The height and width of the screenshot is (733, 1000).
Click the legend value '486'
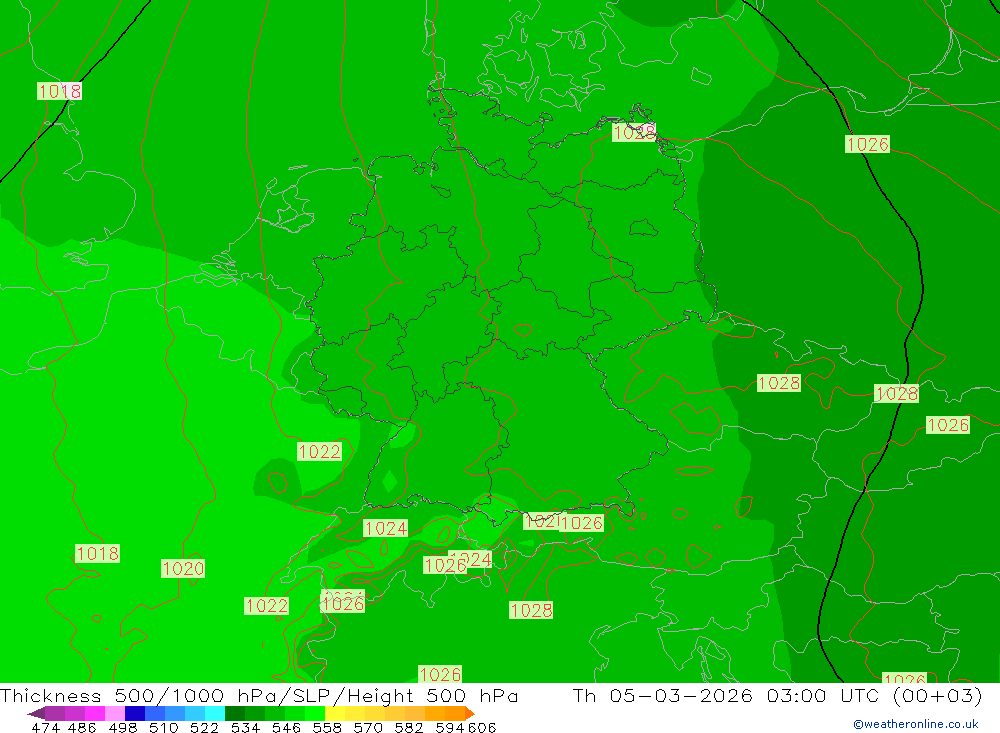coord(82,727)
